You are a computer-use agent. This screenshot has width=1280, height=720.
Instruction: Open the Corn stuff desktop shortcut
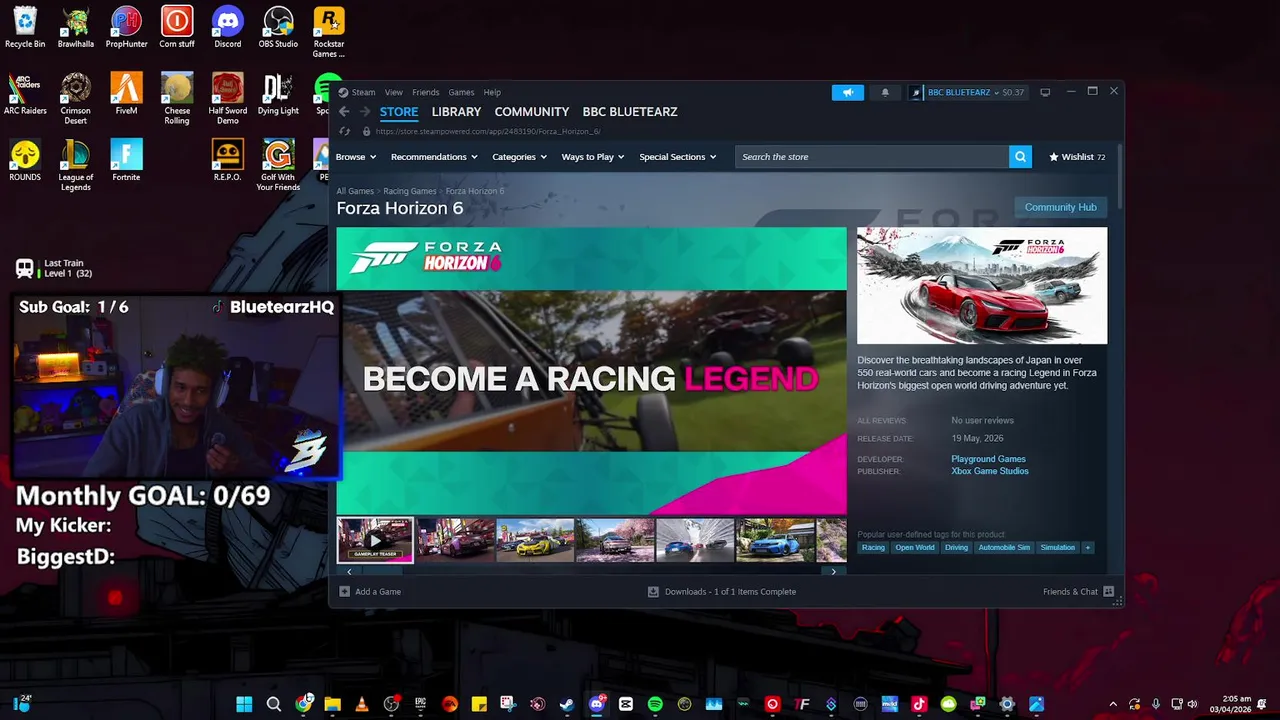[x=177, y=27]
